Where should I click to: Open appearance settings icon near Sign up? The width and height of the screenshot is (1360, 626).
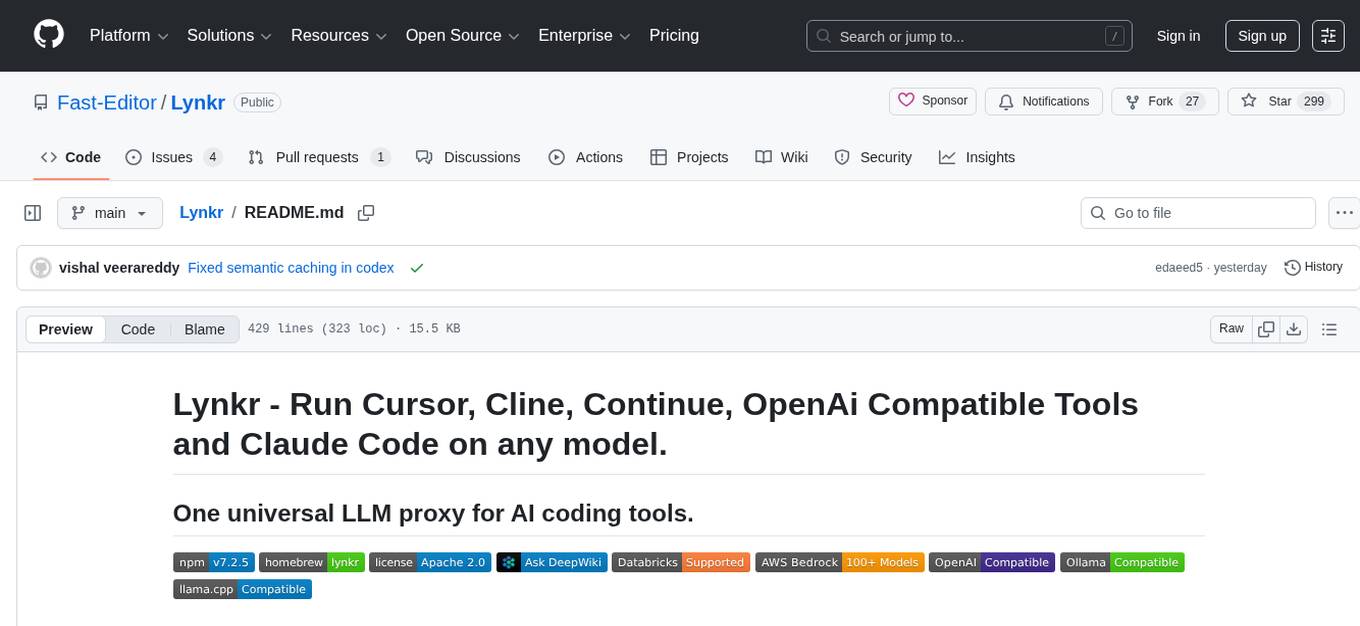click(1328, 35)
